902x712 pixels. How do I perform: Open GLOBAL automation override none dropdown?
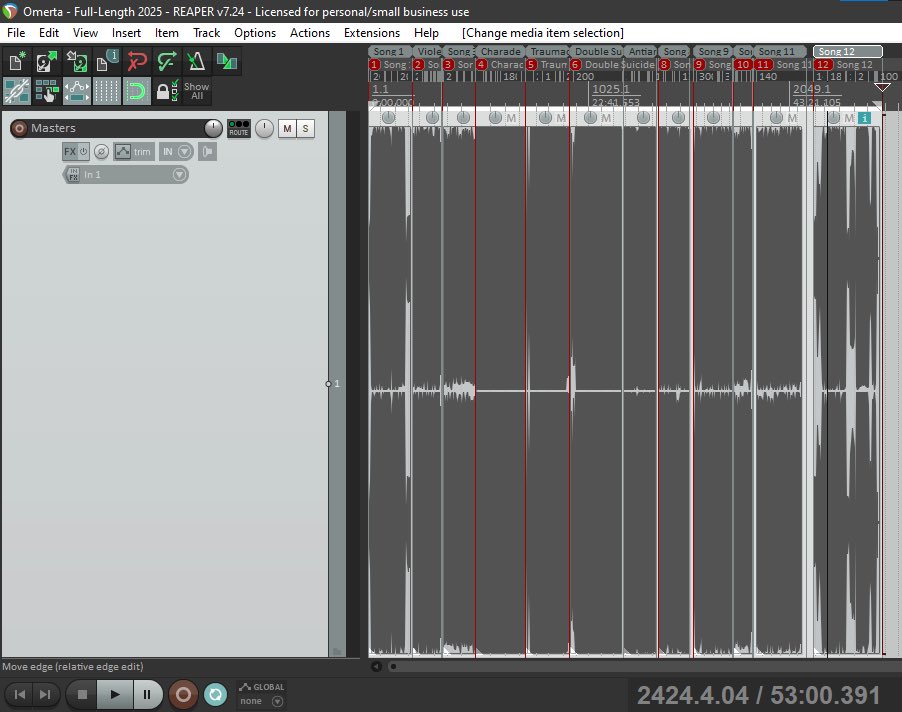262,701
